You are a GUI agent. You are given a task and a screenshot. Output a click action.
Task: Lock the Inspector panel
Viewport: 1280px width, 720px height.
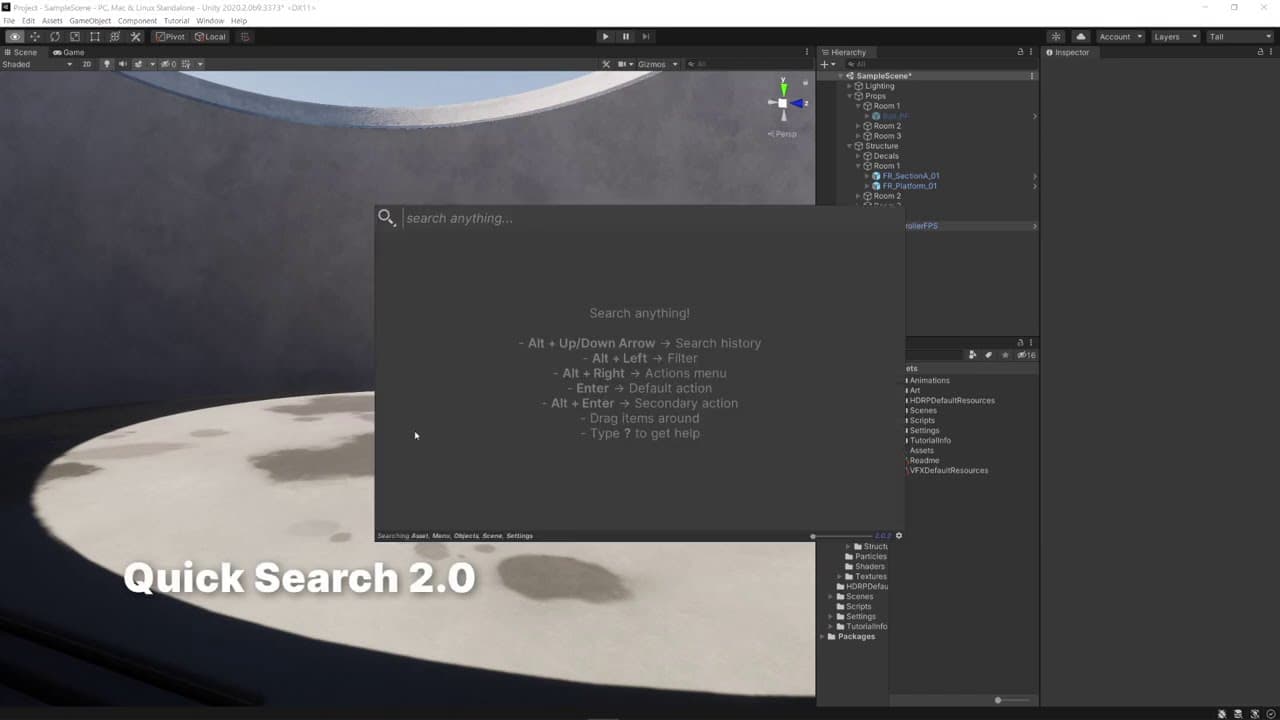click(1260, 52)
